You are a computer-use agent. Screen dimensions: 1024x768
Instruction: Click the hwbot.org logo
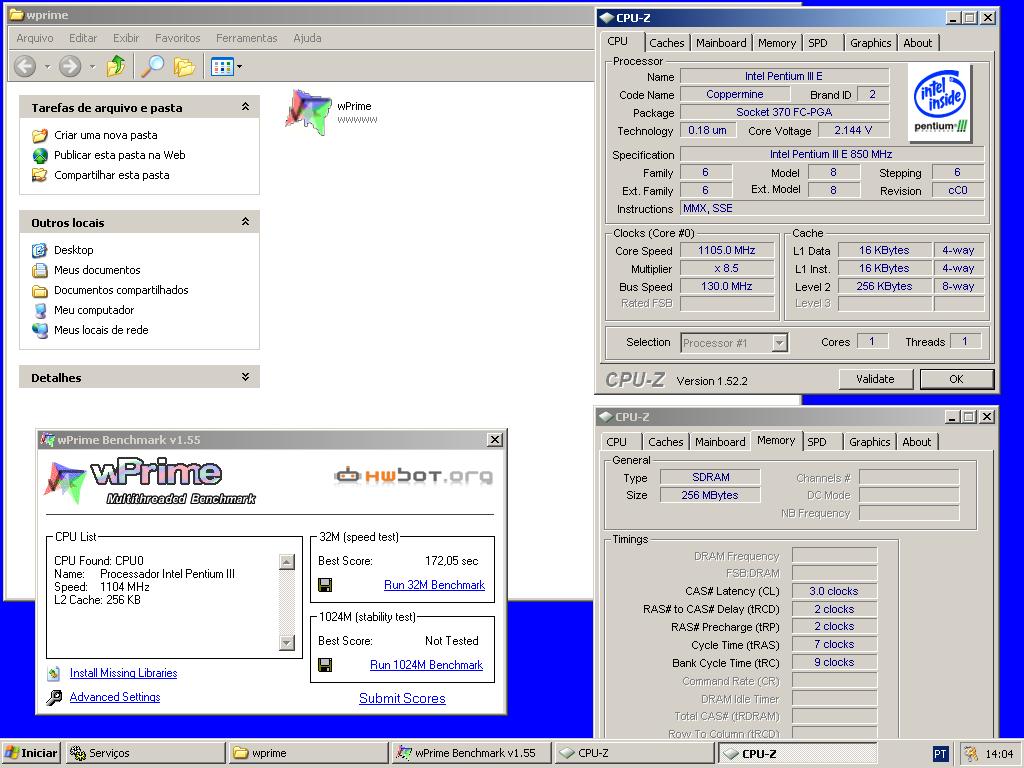click(413, 475)
